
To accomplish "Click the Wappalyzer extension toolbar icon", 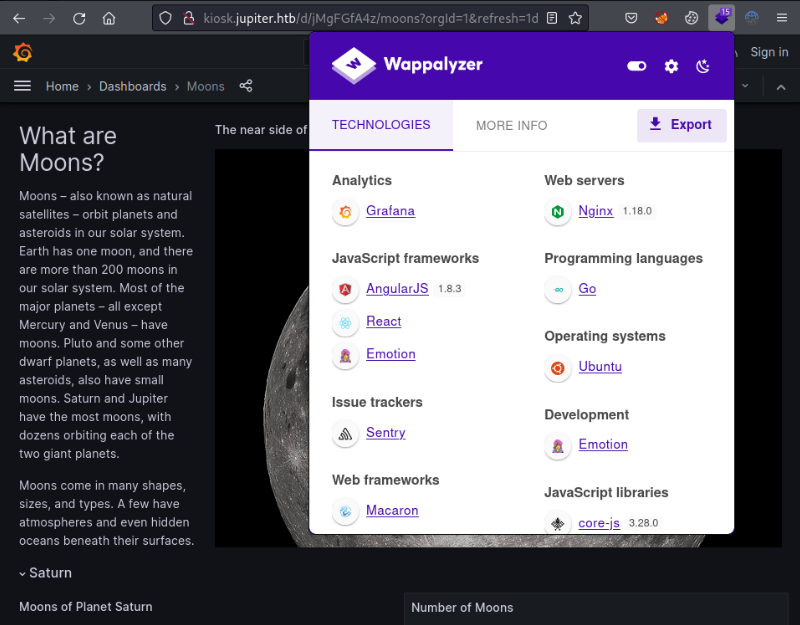I will (x=721, y=18).
